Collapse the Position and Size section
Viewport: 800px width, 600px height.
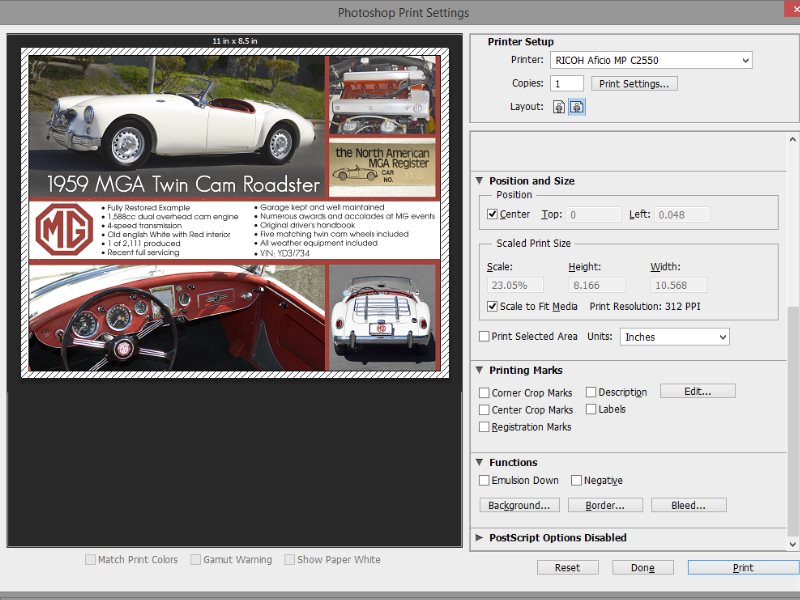(480, 181)
